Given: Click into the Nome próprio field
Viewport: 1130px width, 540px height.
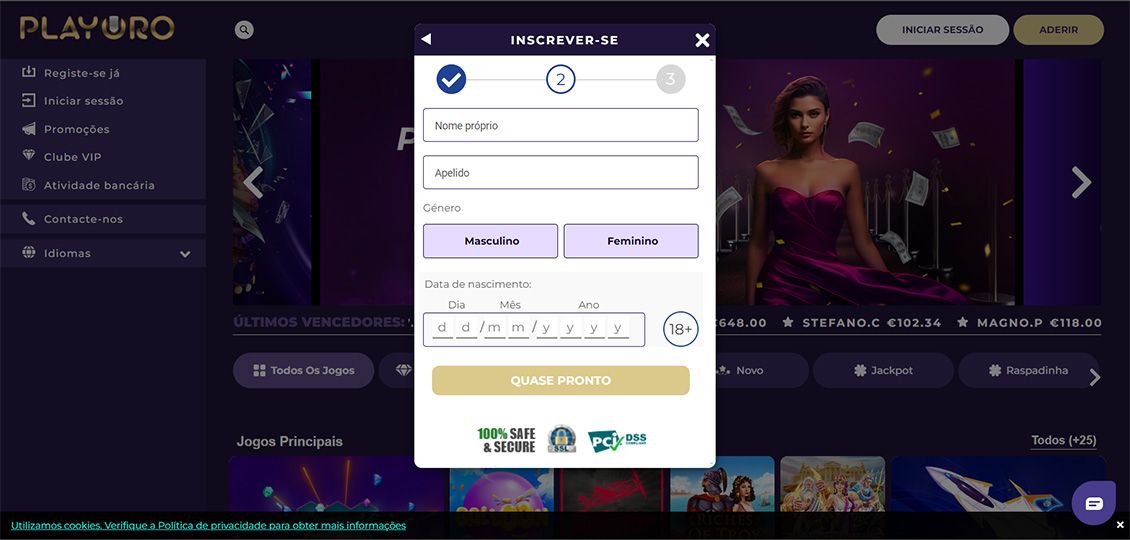Looking at the screenshot, I should click(561, 125).
